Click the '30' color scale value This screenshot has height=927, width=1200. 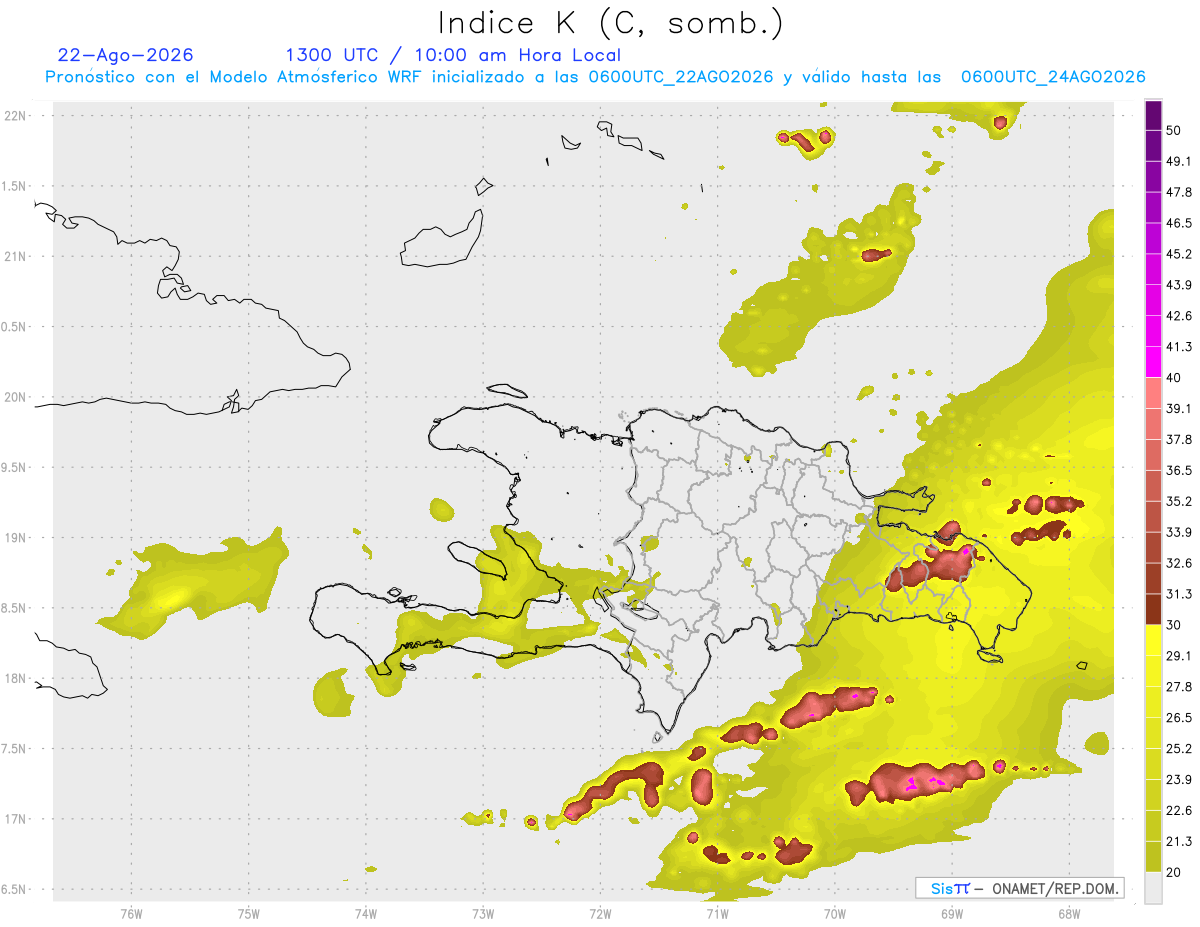[1175, 626]
